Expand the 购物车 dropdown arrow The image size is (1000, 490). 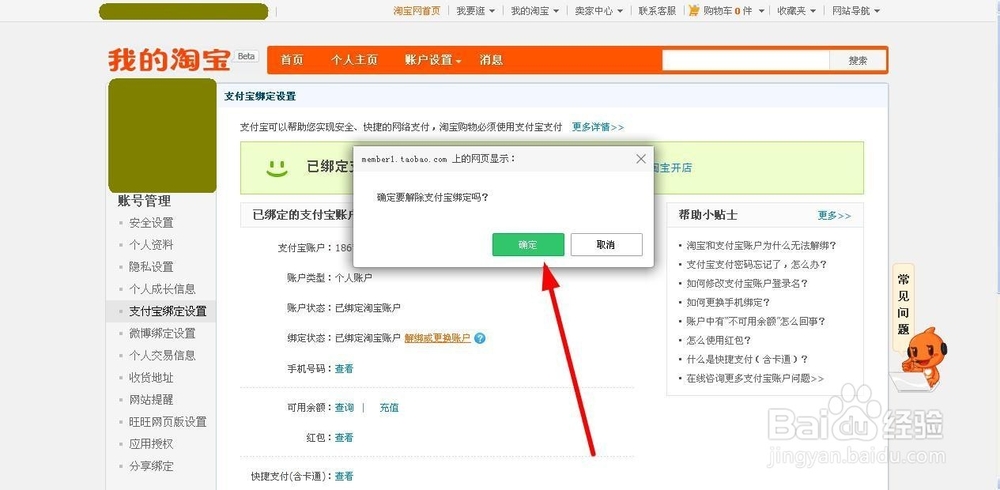pyautogui.click(x=761, y=11)
